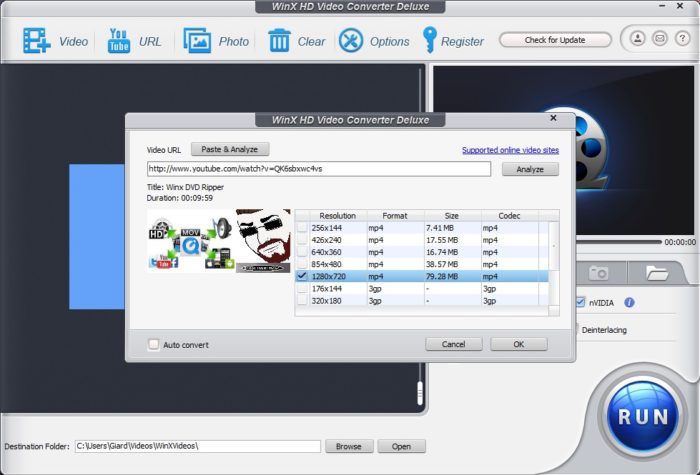Switch to the snapshot camera tab
The image size is (700, 475).
point(599,272)
